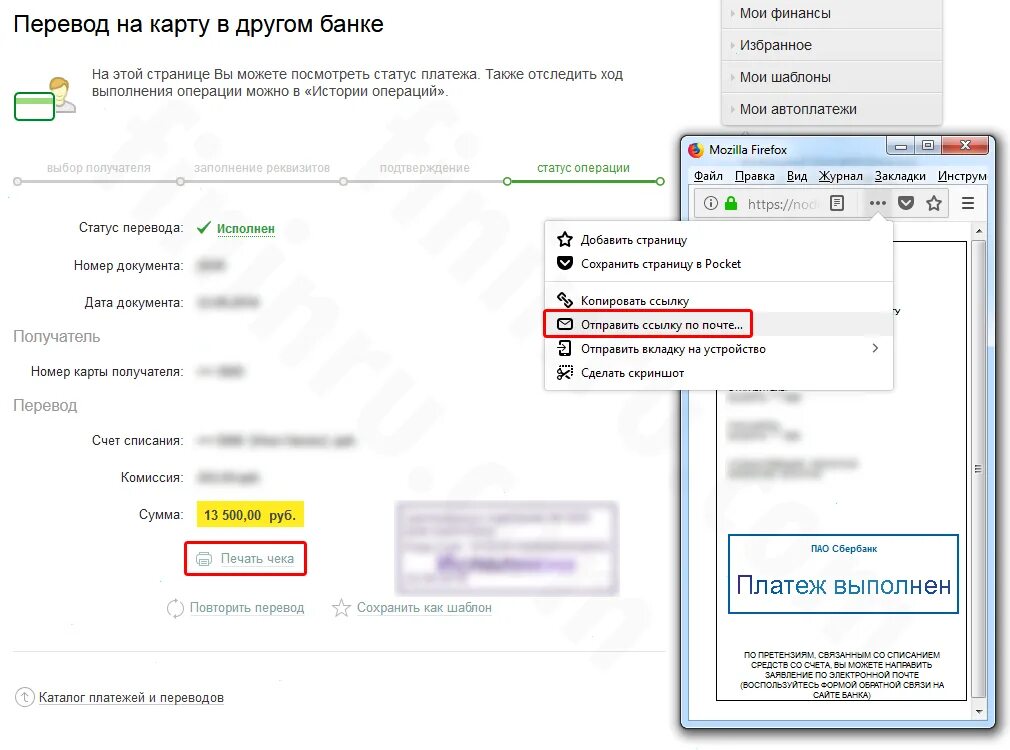
Task: Open Firefox Журнал menu
Action: coord(840,176)
